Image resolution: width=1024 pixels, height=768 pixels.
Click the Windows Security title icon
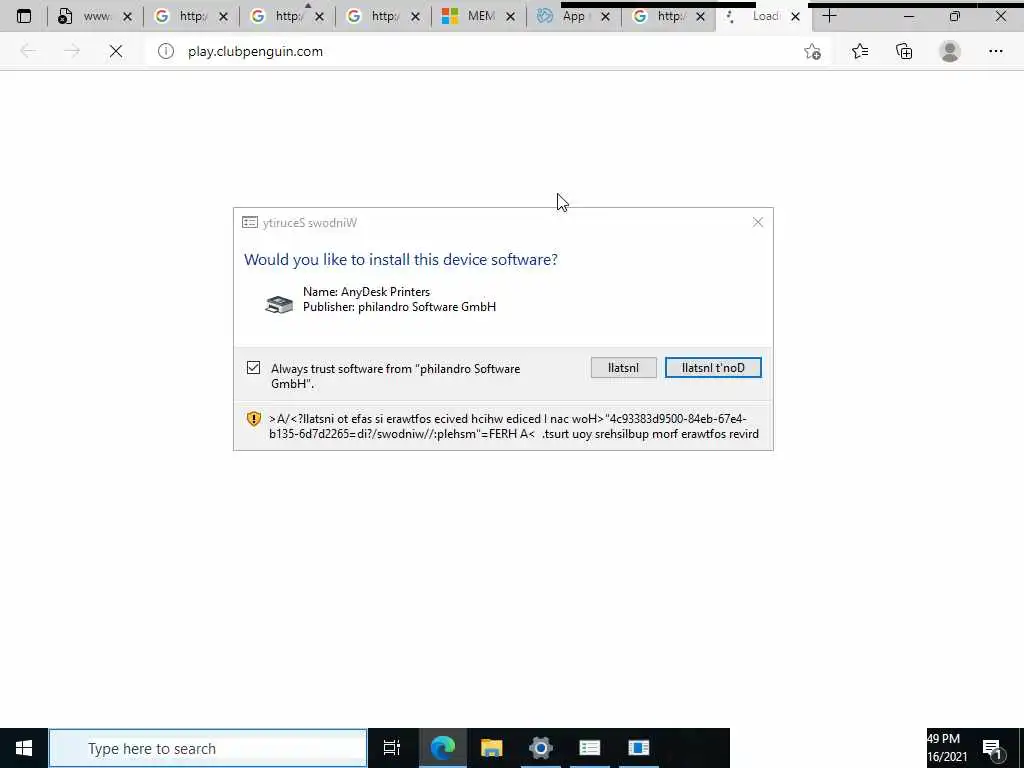pyautogui.click(x=249, y=223)
